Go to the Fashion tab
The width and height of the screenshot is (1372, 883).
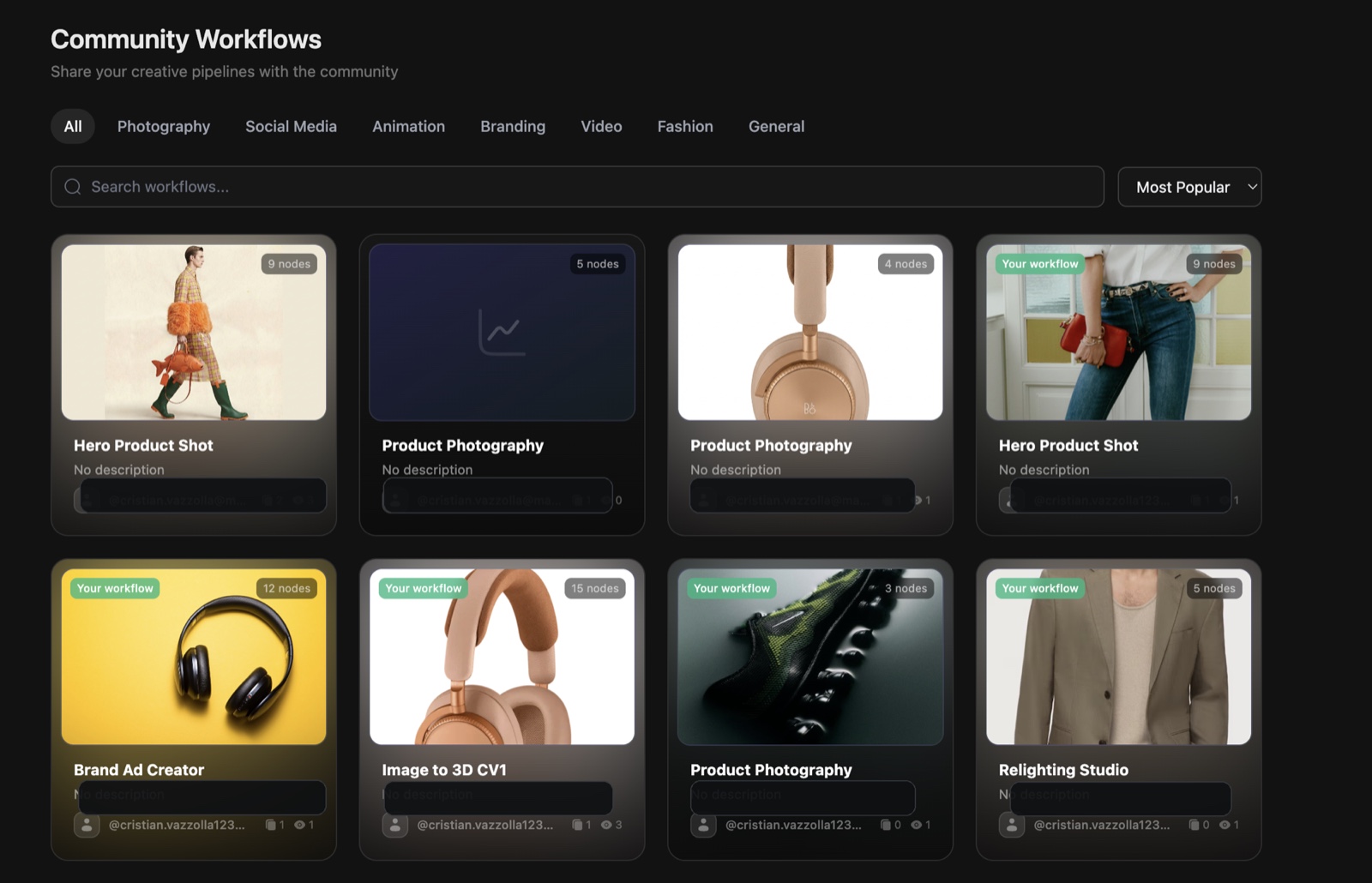coord(685,126)
